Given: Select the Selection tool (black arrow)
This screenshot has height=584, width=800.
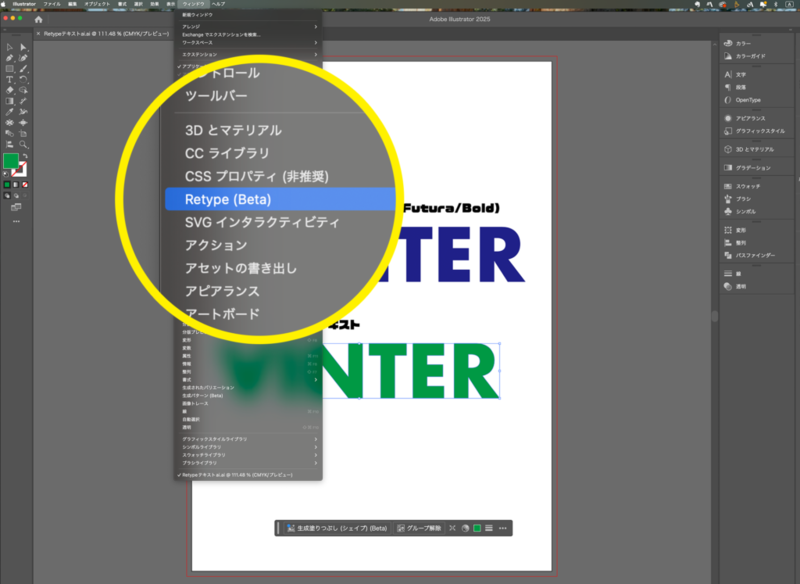Looking at the screenshot, I should (9, 47).
